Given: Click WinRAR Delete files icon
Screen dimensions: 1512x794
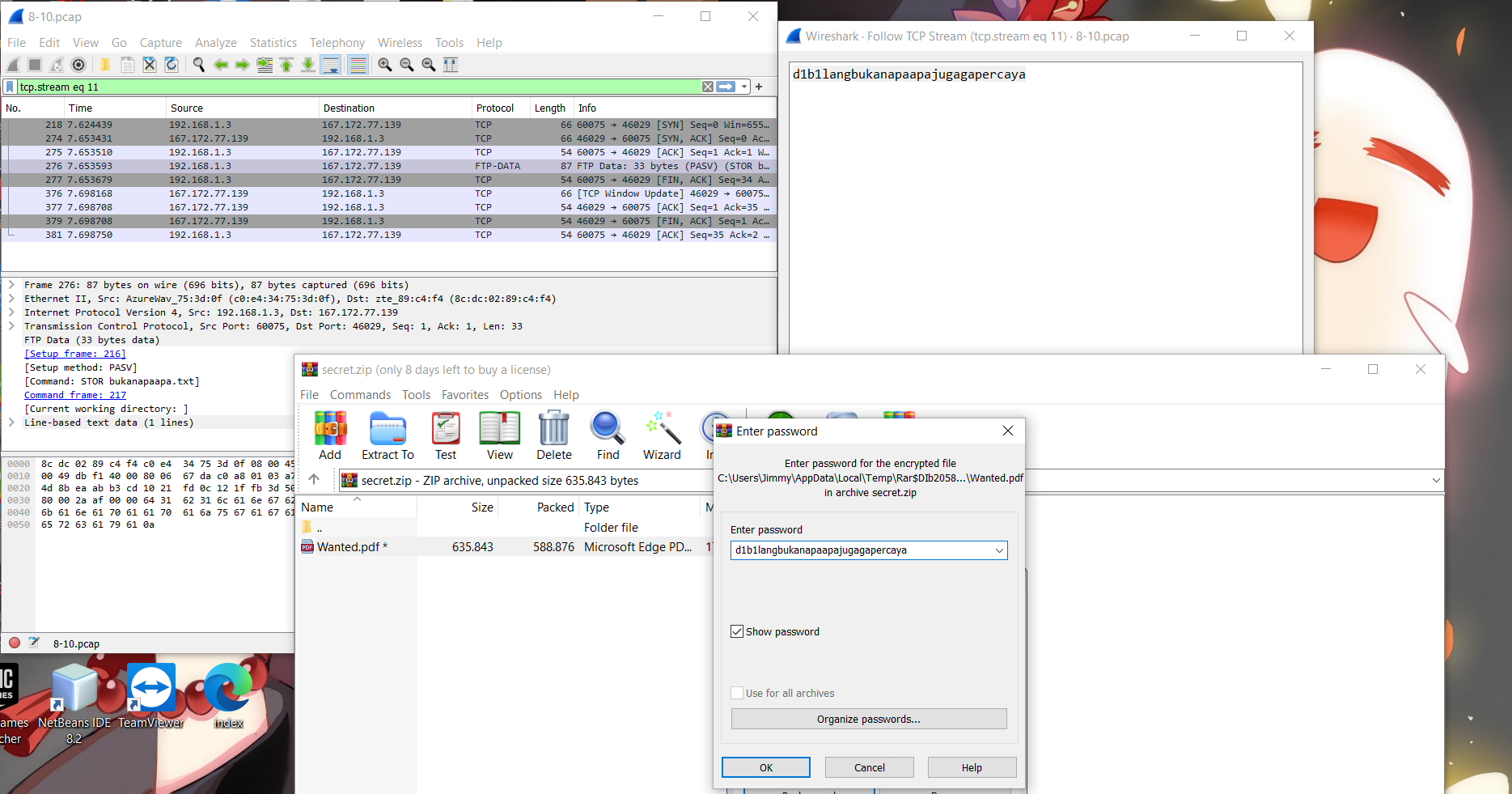Looking at the screenshot, I should click(554, 435).
